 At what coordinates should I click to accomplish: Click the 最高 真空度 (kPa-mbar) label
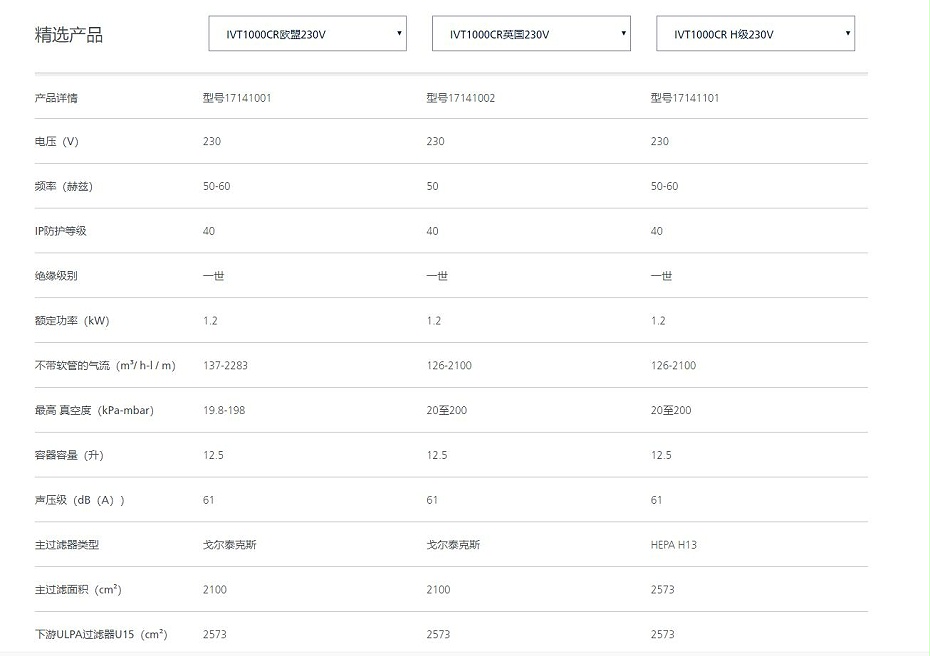tap(94, 410)
